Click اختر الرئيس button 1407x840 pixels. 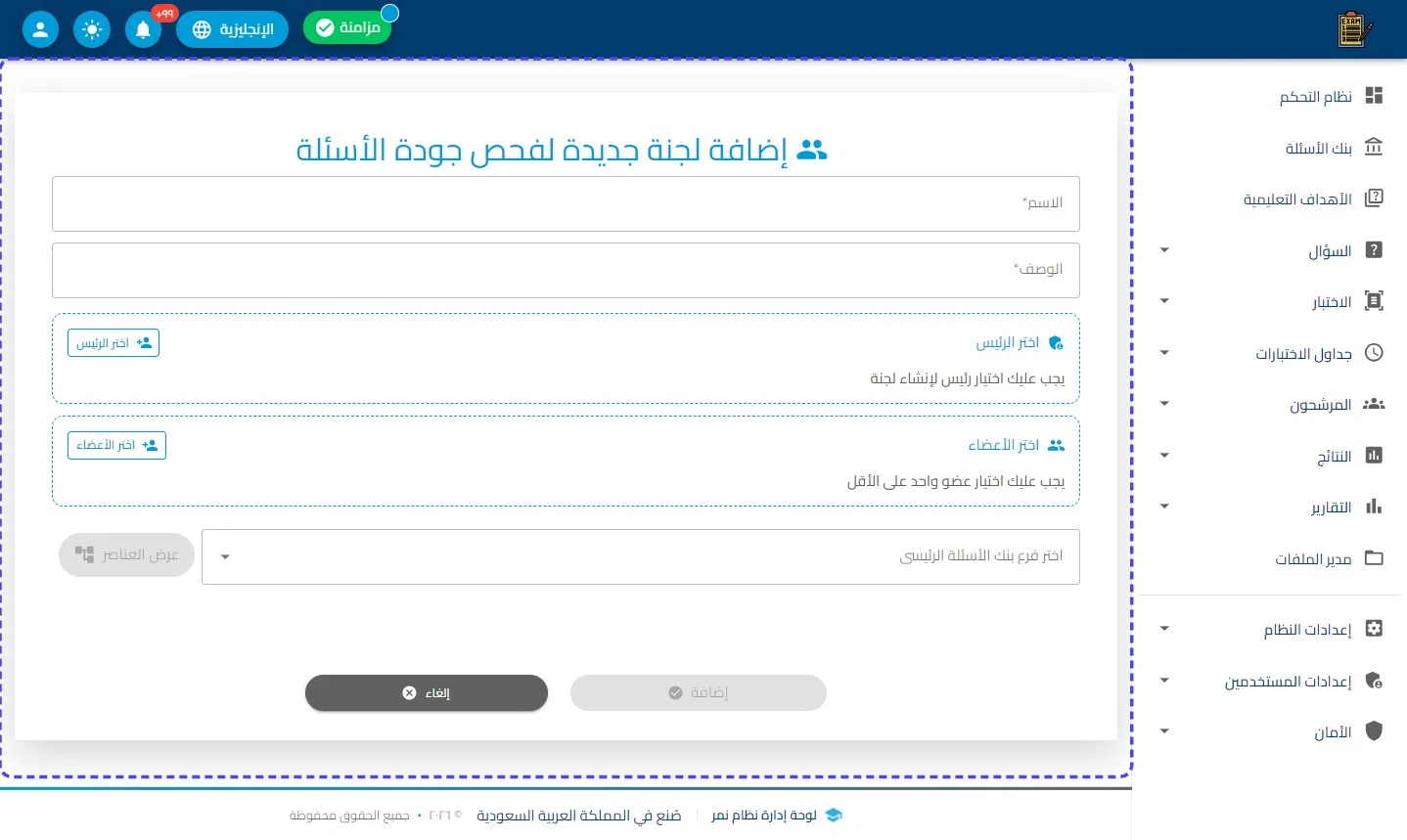(x=113, y=343)
